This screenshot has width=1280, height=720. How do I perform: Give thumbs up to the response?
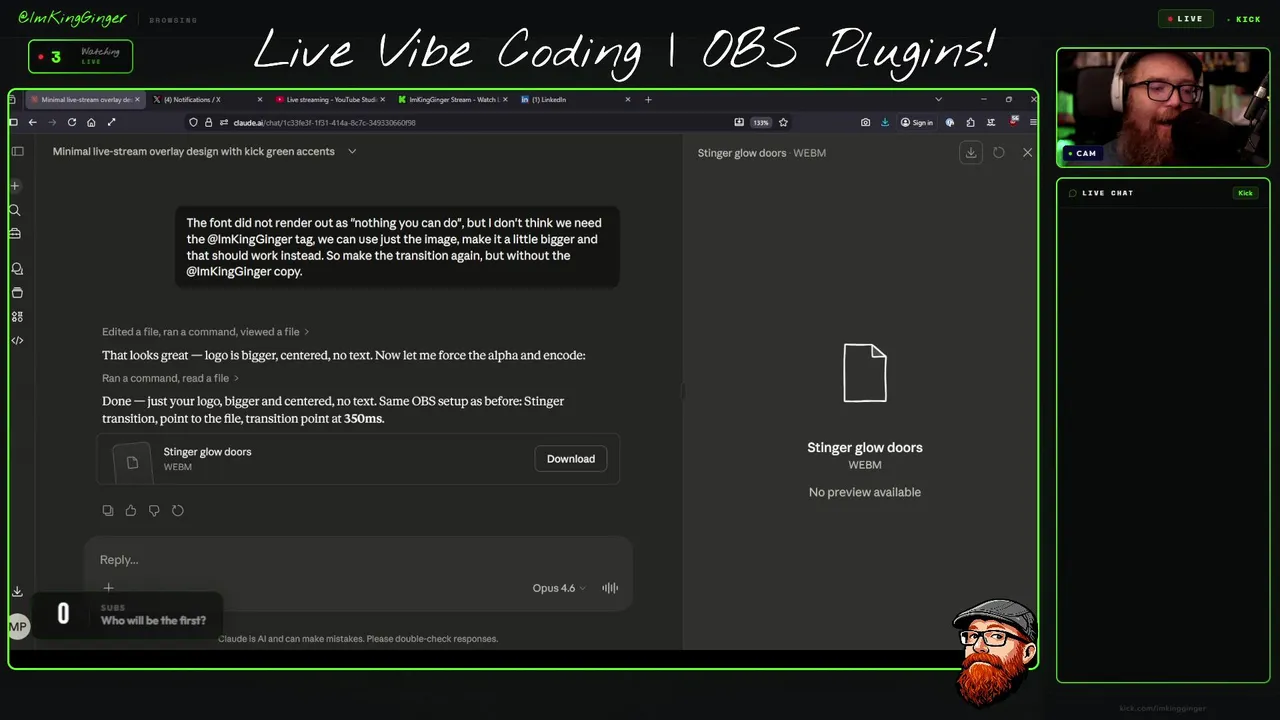131,511
